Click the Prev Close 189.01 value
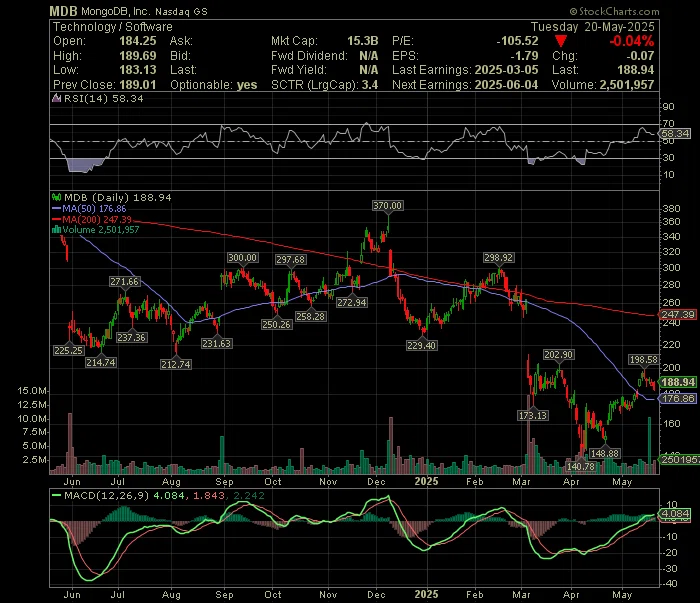This screenshot has width=700, height=603. coord(138,85)
